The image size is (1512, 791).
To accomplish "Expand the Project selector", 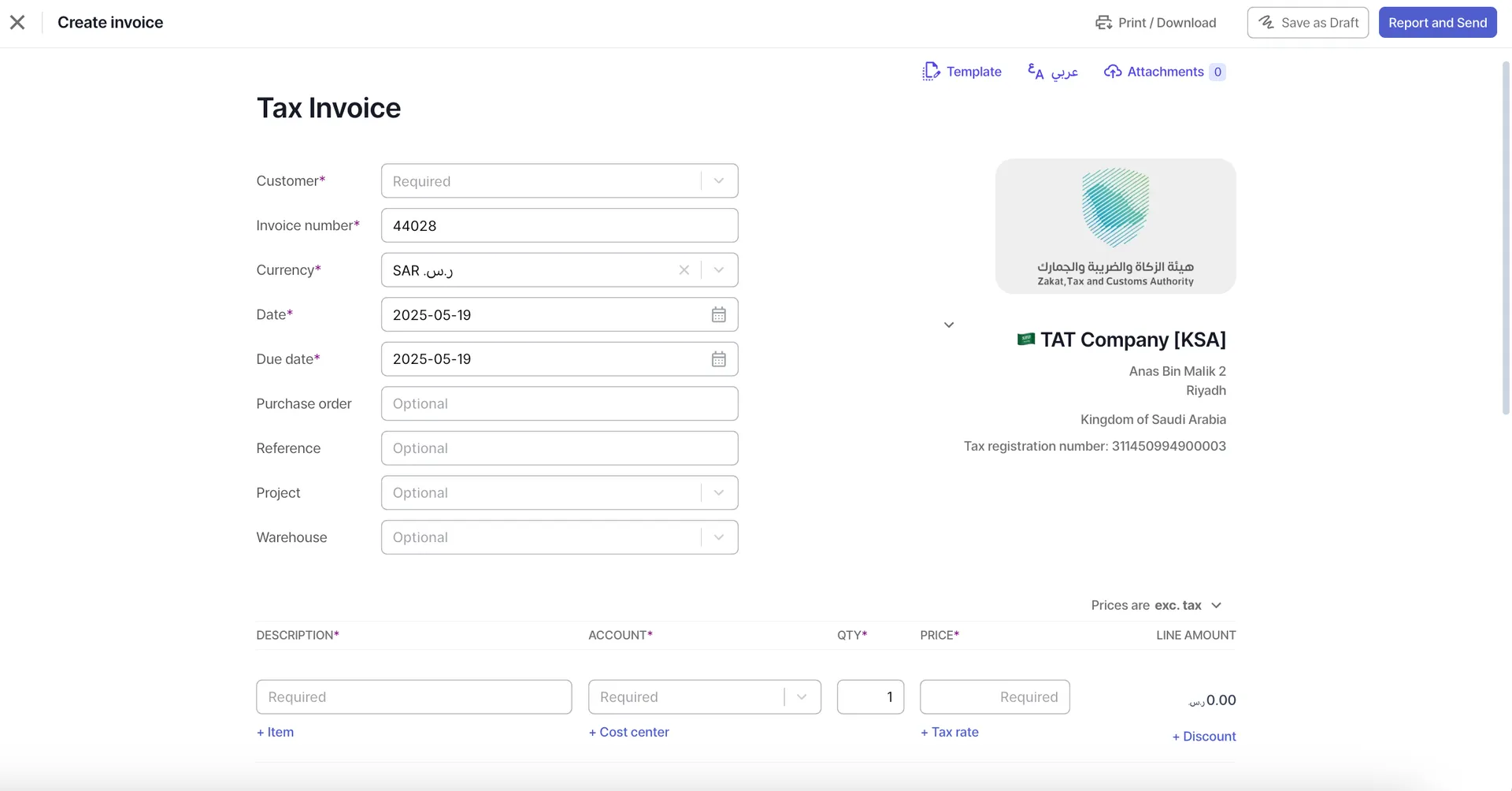I will click(x=717, y=492).
